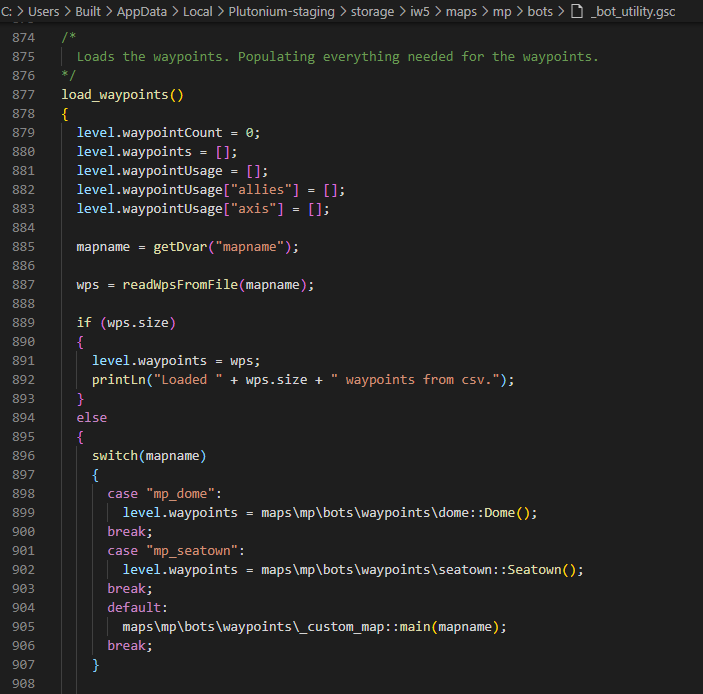Click the getDvar function call
Viewport: 703px width, 694px height.
coord(177,247)
